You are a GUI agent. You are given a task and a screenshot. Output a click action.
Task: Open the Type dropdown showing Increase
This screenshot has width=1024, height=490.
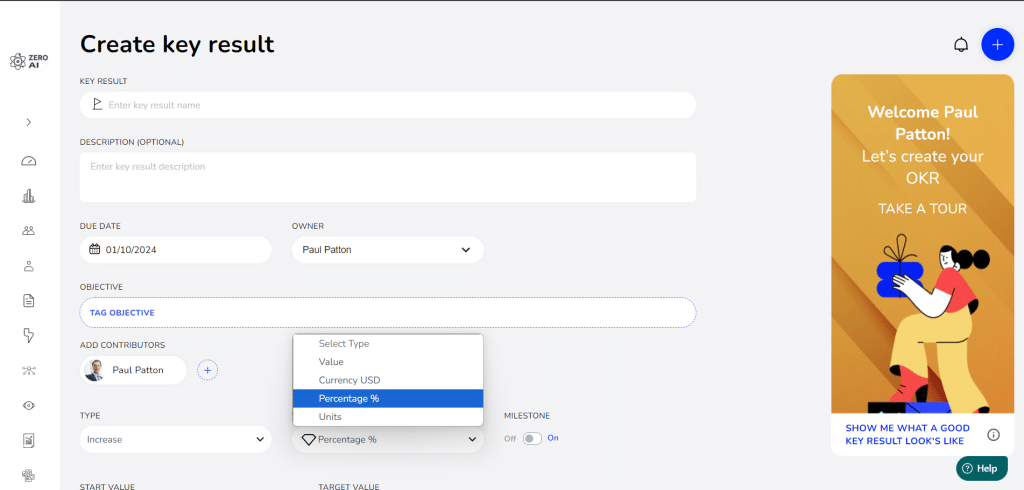point(175,439)
